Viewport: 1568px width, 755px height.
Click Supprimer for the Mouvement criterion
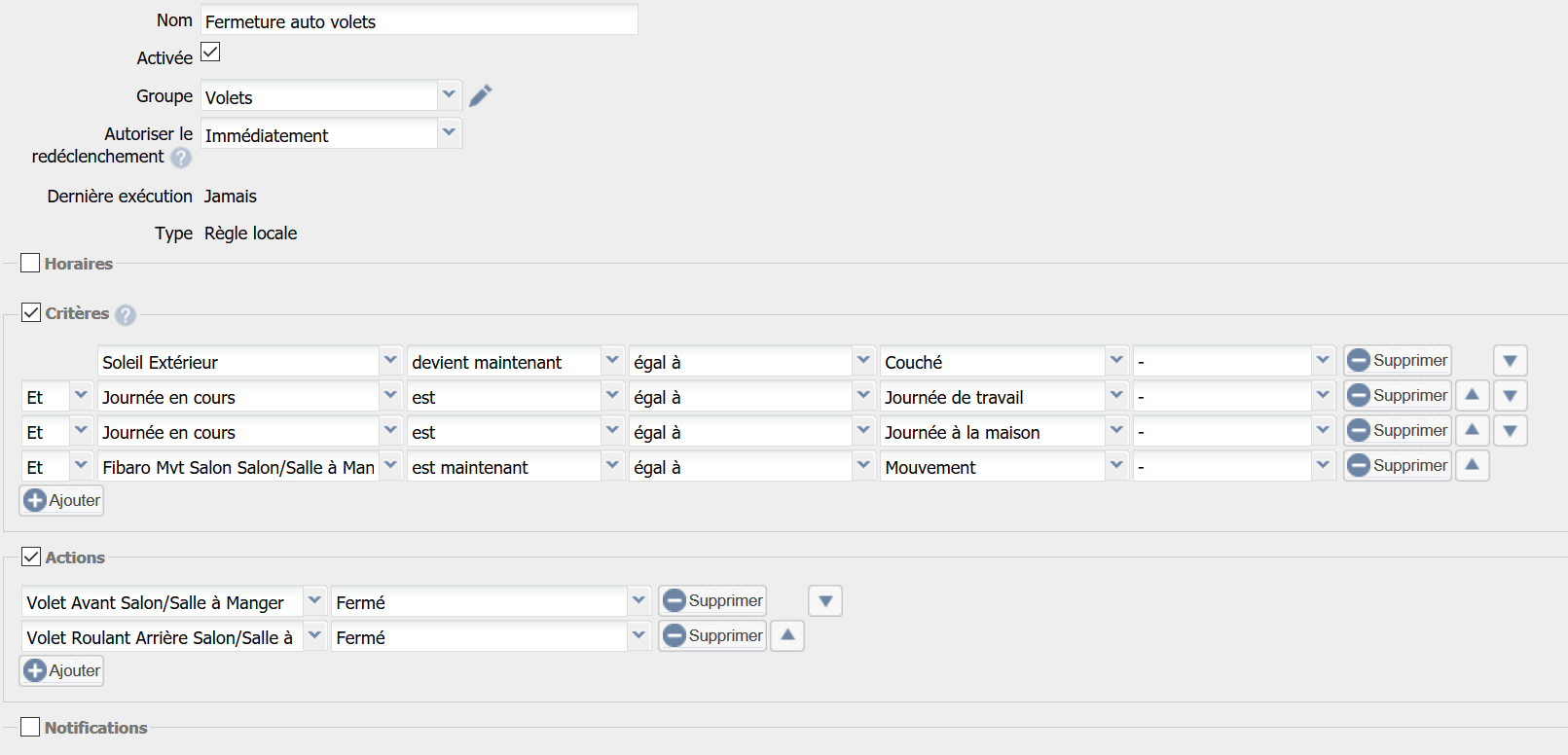pos(1398,466)
